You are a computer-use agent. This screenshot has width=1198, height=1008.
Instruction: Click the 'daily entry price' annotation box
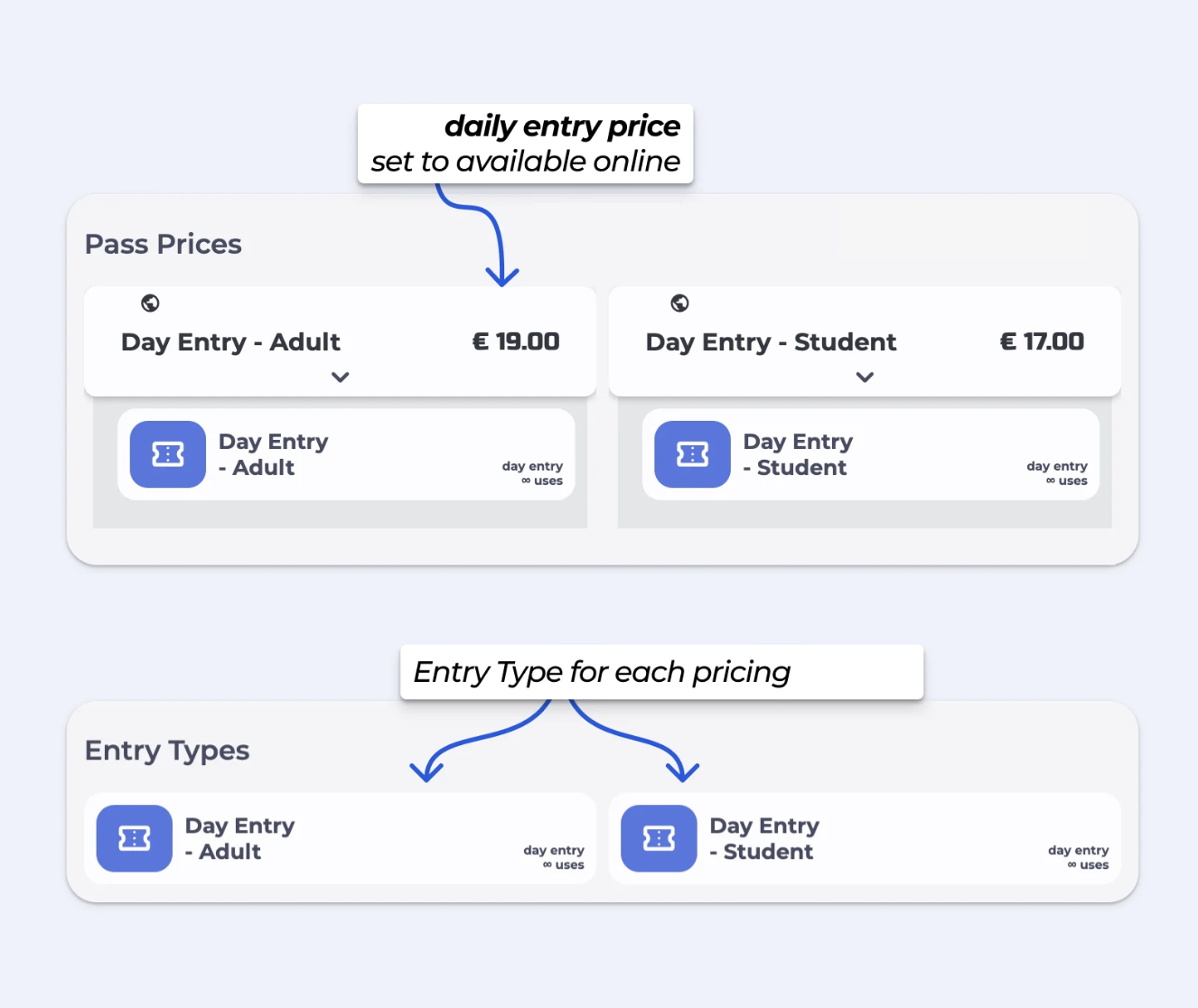[525, 144]
